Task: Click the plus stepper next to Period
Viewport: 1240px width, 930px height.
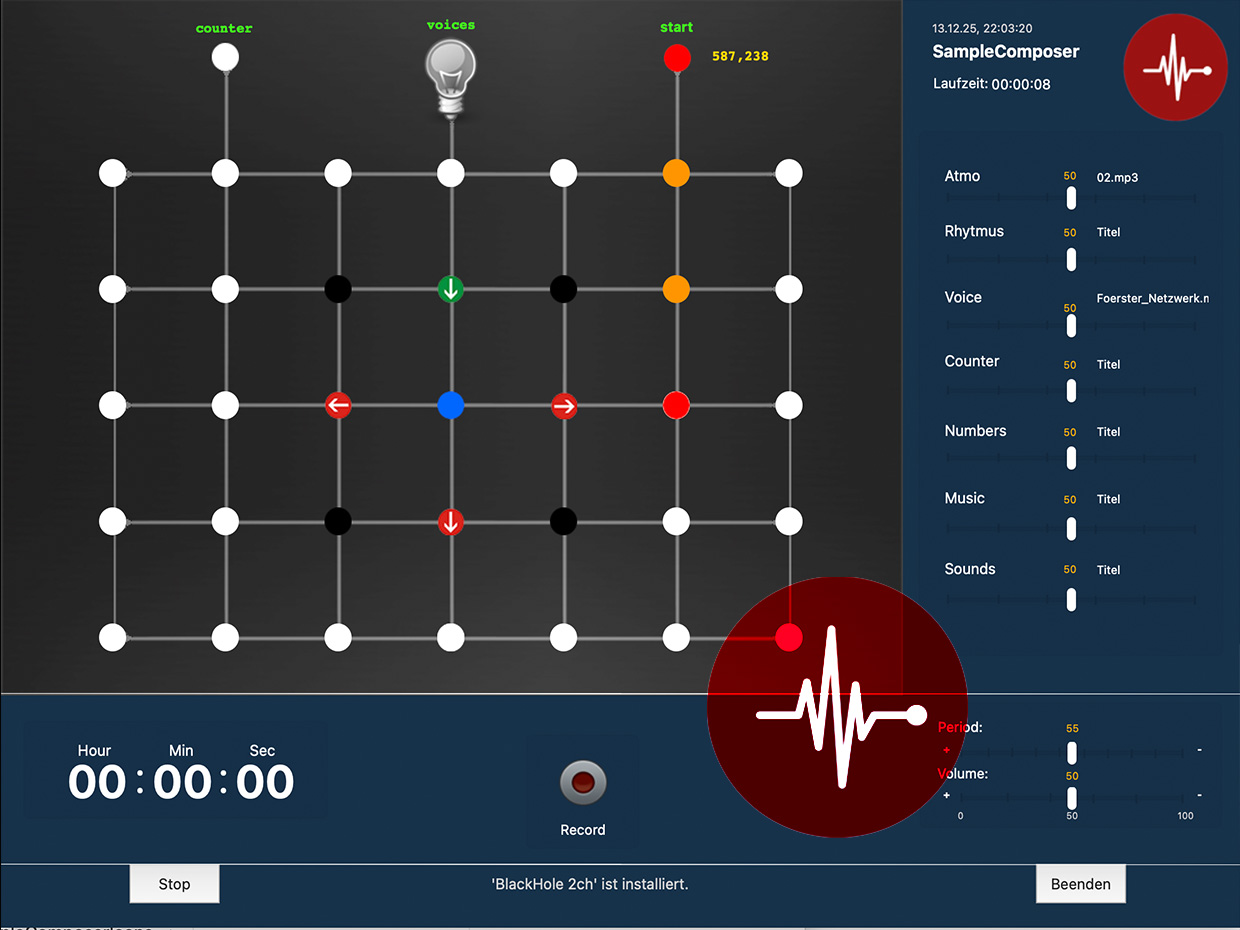Action: pyautogui.click(x=946, y=749)
